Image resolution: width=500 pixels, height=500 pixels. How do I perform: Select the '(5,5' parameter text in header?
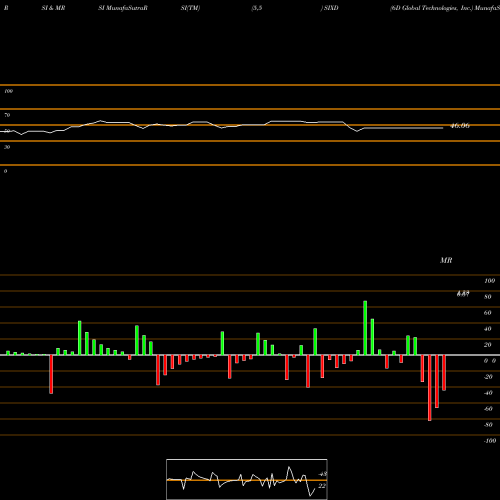pos(257,8)
